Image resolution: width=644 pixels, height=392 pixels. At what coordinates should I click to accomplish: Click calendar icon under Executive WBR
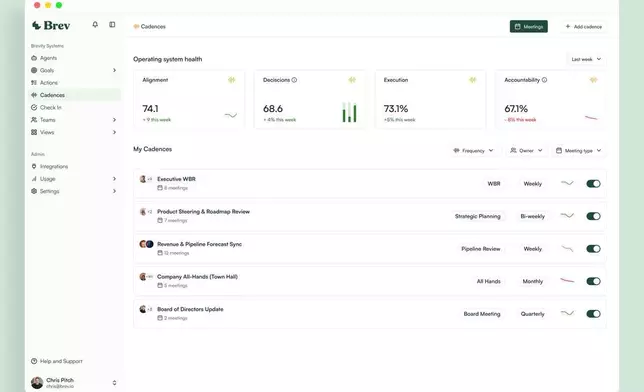pos(160,188)
